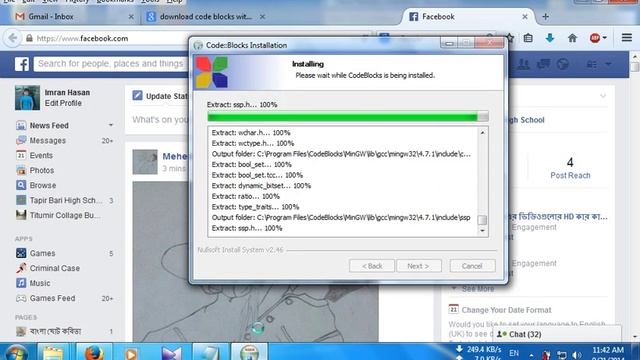Viewport: 640px width, 360px height.
Task: Click Music app icon
Action: [x=21, y=283]
